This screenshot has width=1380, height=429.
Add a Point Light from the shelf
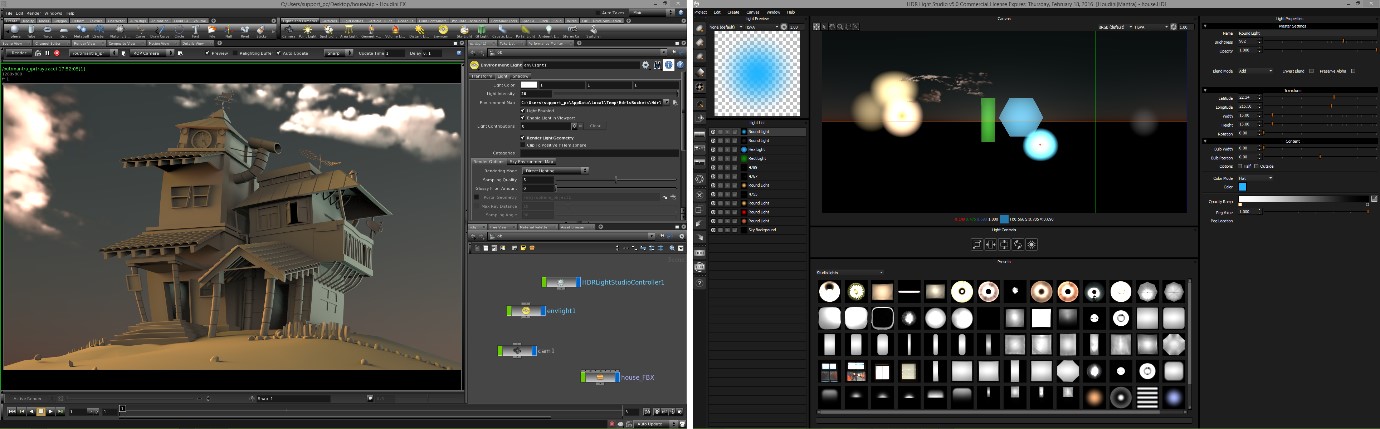coord(308,31)
